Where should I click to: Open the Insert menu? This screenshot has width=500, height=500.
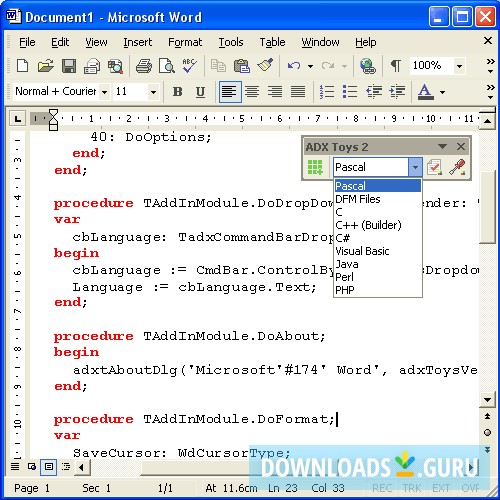click(137, 42)
